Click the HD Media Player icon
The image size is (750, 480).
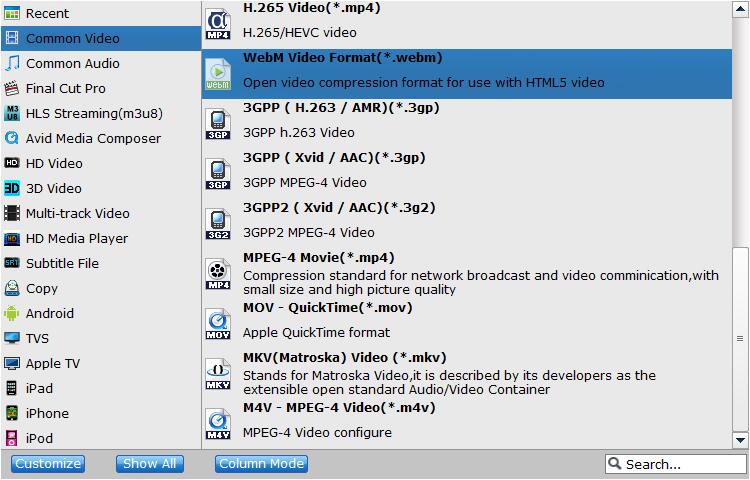click(x=11, y=238)
